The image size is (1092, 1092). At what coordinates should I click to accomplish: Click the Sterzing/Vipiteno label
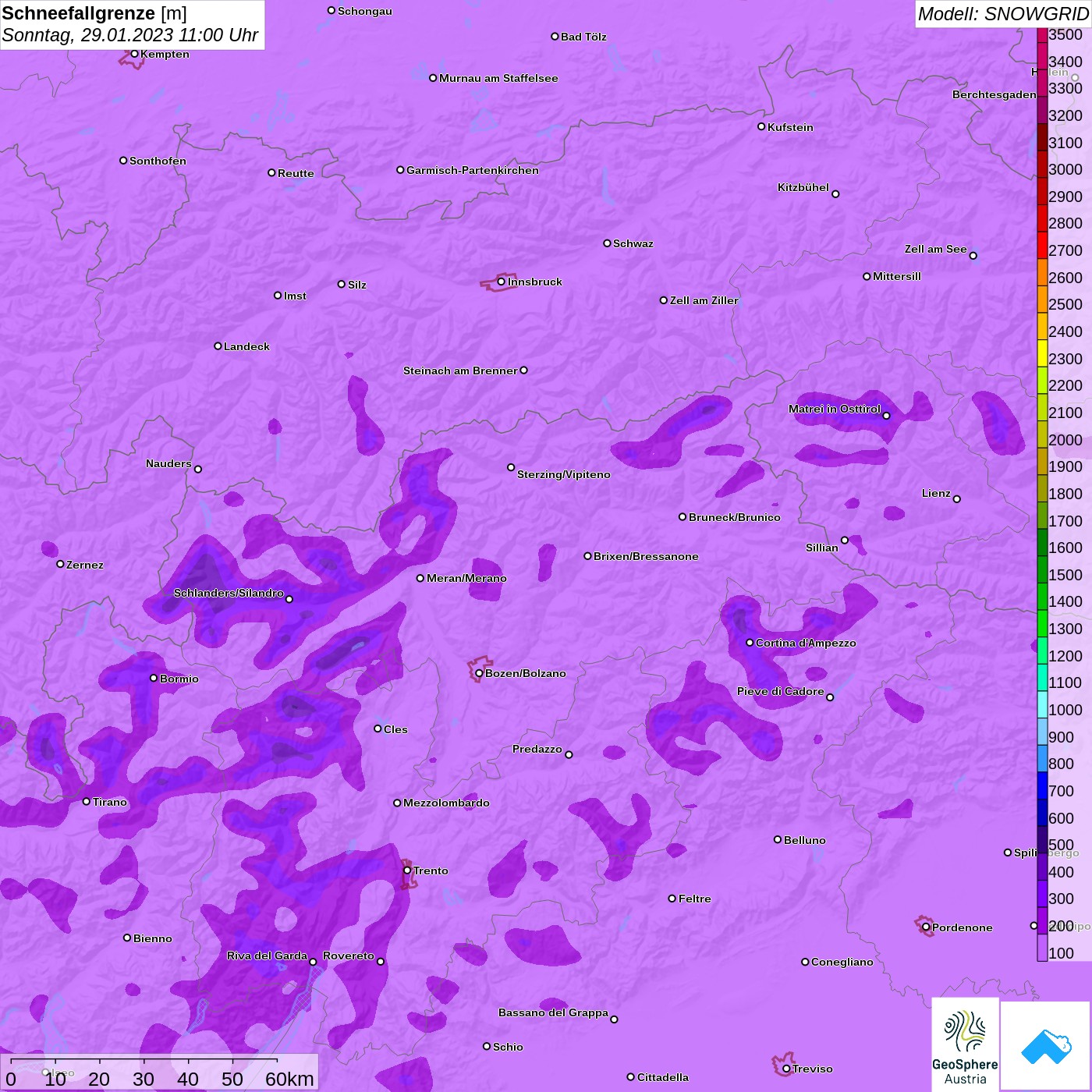[x=564, y=474]
